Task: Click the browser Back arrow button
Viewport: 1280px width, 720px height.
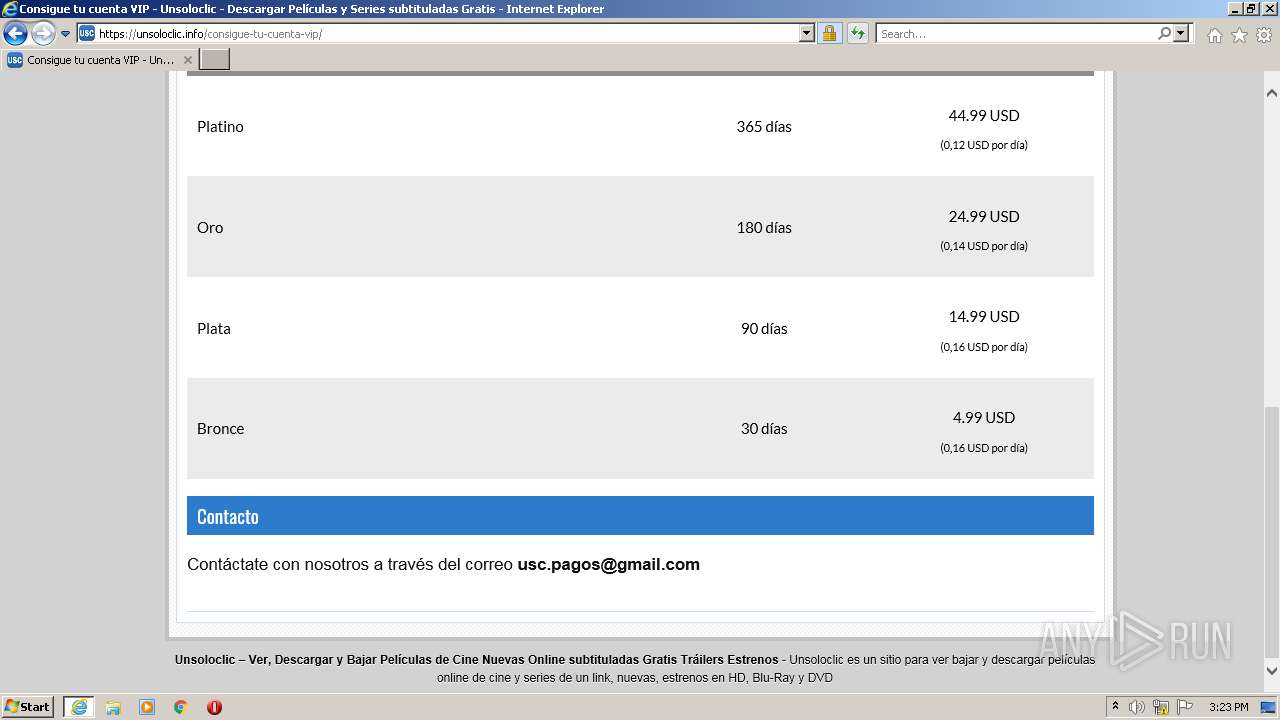Action: click(15, 33)
